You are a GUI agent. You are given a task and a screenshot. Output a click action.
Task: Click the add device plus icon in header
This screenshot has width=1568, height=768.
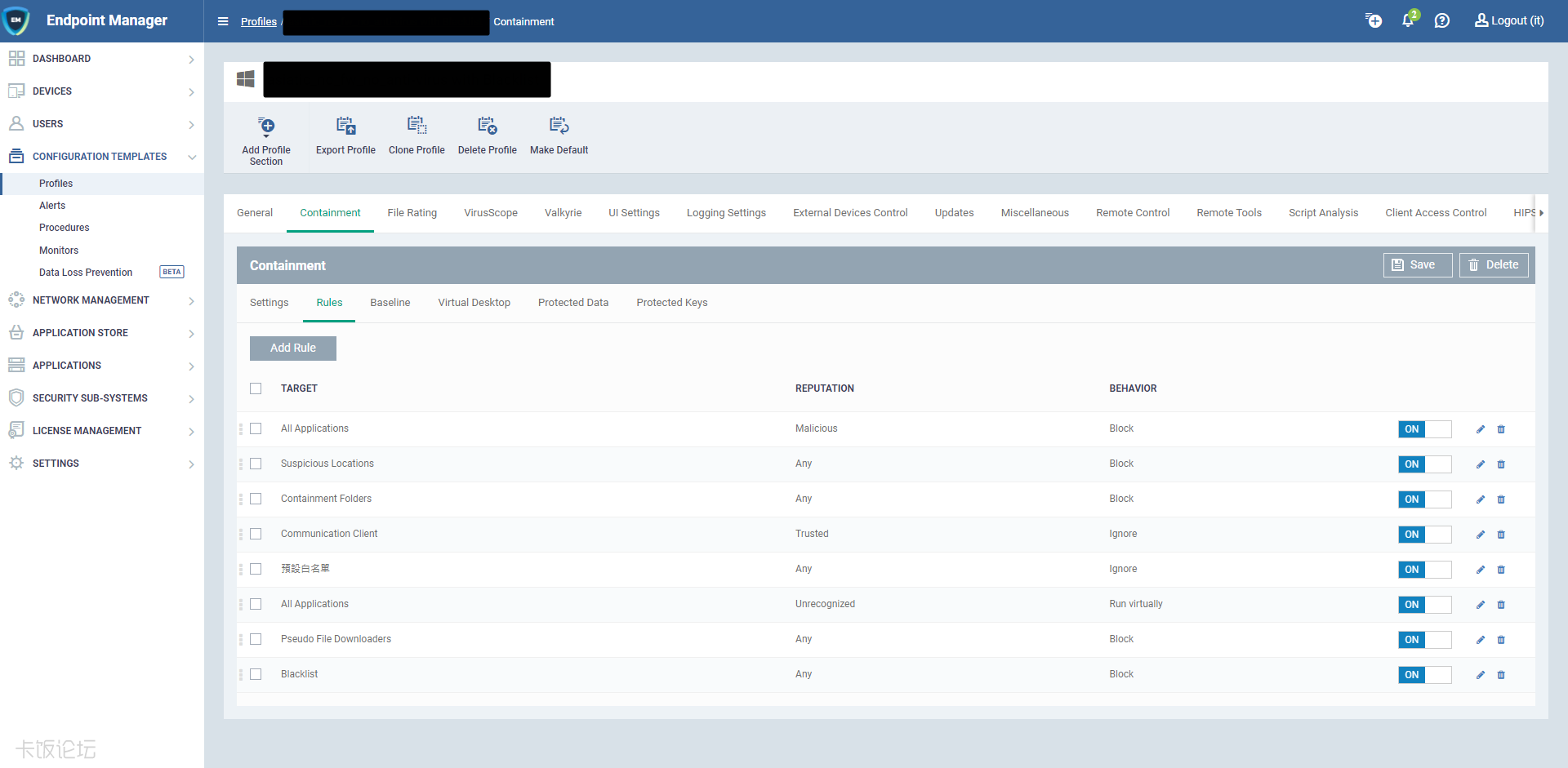pyautogui.click(x=1374, y=20)
